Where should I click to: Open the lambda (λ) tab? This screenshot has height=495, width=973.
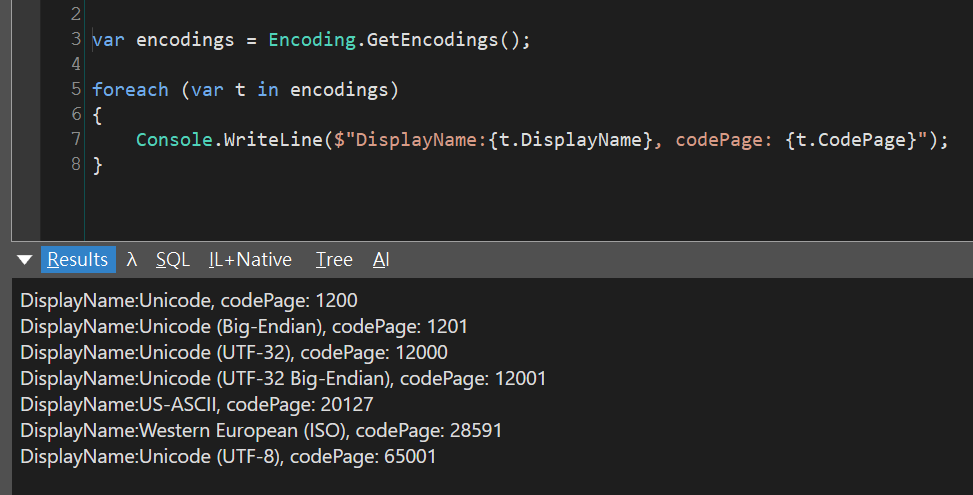132,259
